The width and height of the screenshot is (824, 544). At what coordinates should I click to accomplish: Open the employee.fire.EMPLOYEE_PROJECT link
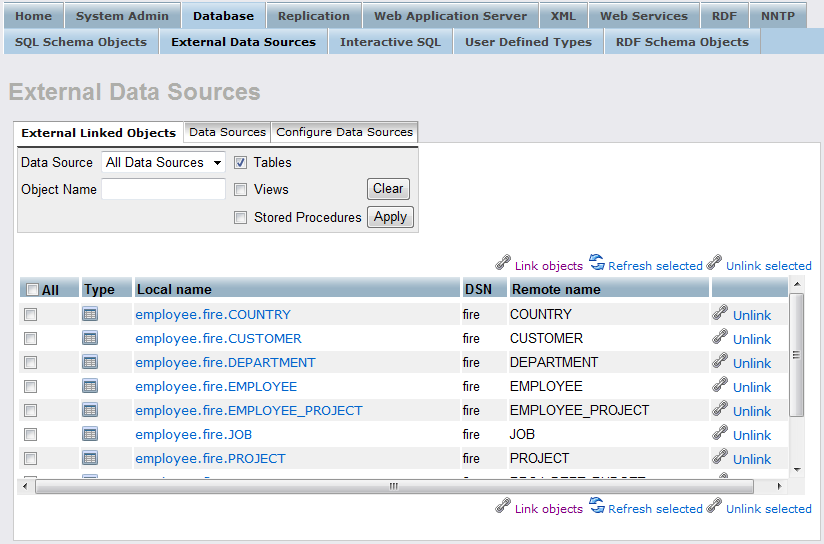pyautogui.click(x=249, y=410)
